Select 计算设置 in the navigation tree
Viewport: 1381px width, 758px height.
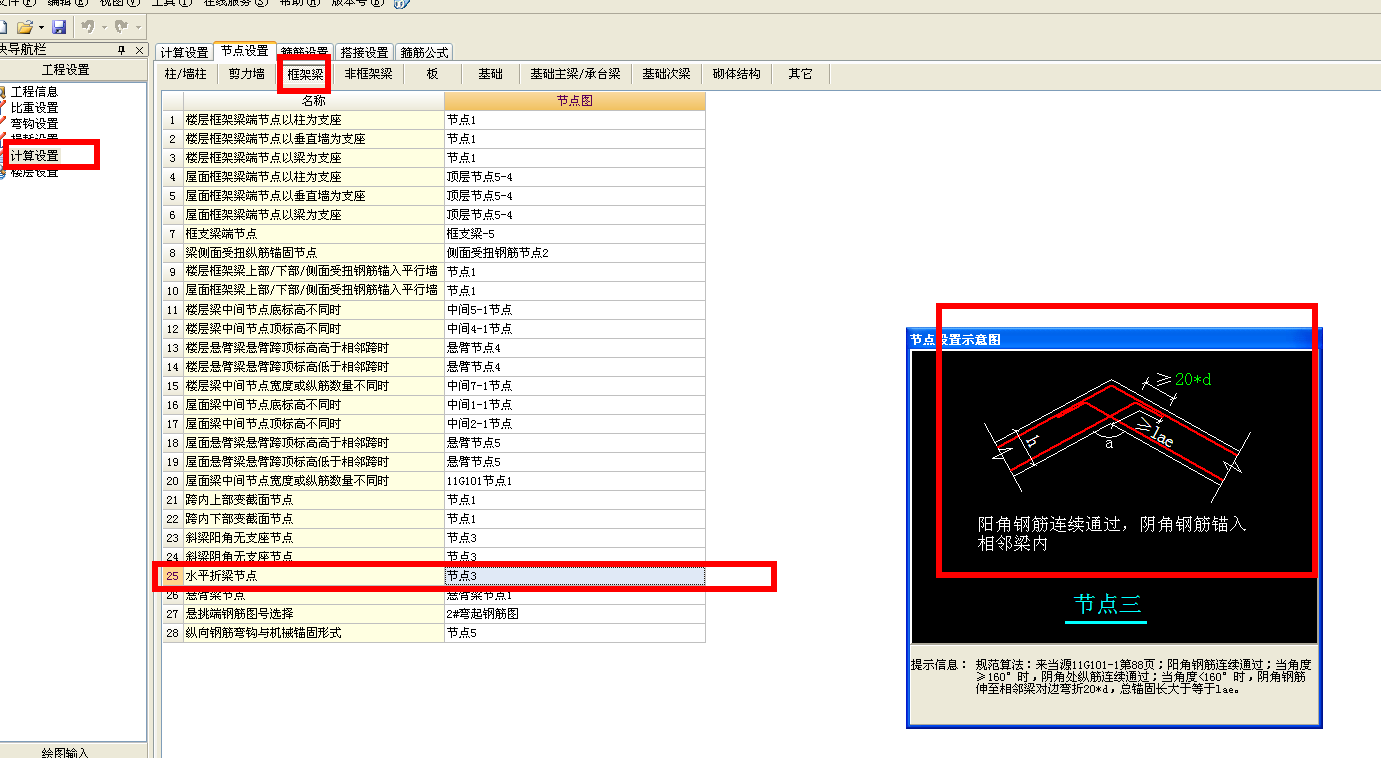34,156
